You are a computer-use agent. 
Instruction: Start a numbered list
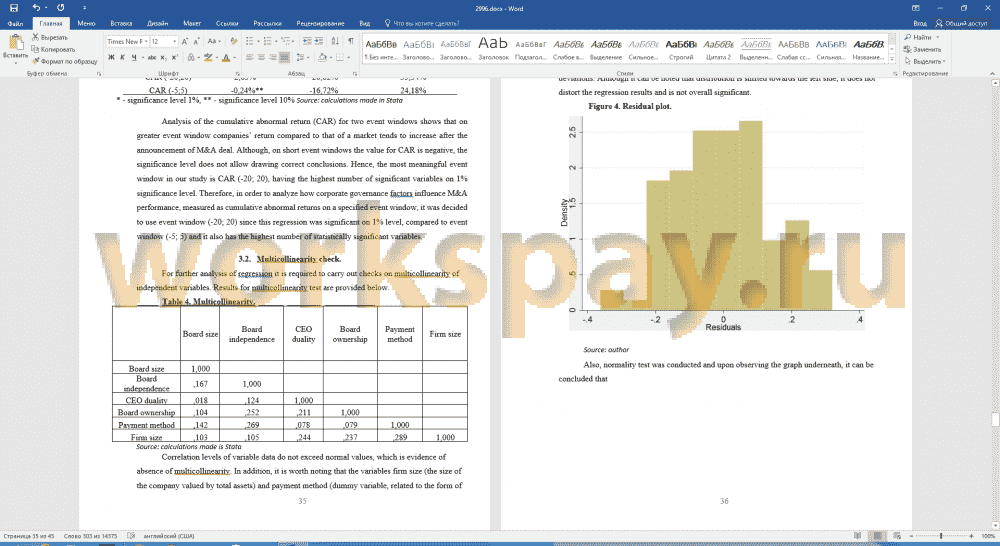pyautogui.click(x=268, y=41)
